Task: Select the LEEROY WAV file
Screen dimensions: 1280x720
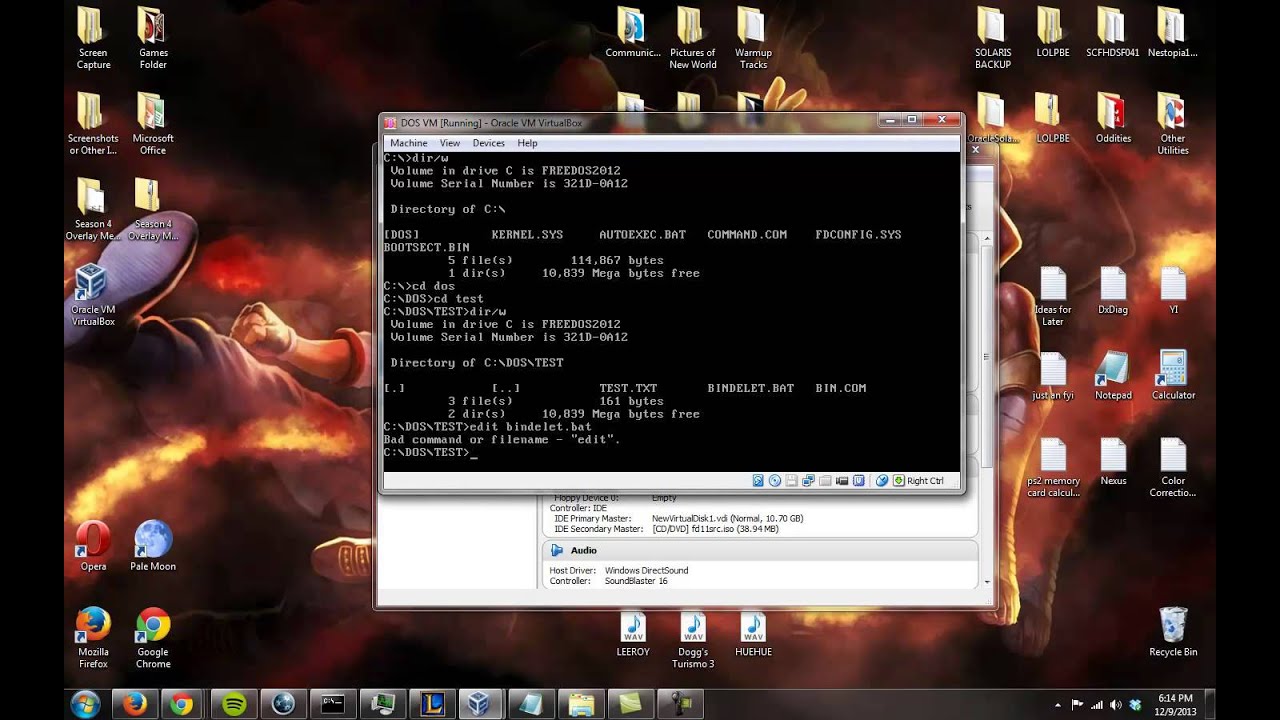Action: pos(633,634)
